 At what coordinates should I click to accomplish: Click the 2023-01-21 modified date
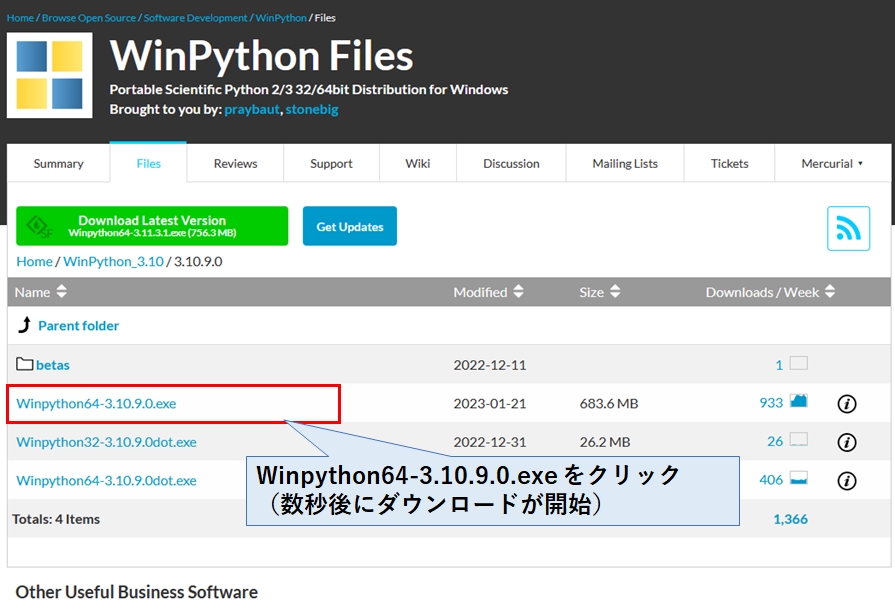pyautogui.click(x=490, y=403)
